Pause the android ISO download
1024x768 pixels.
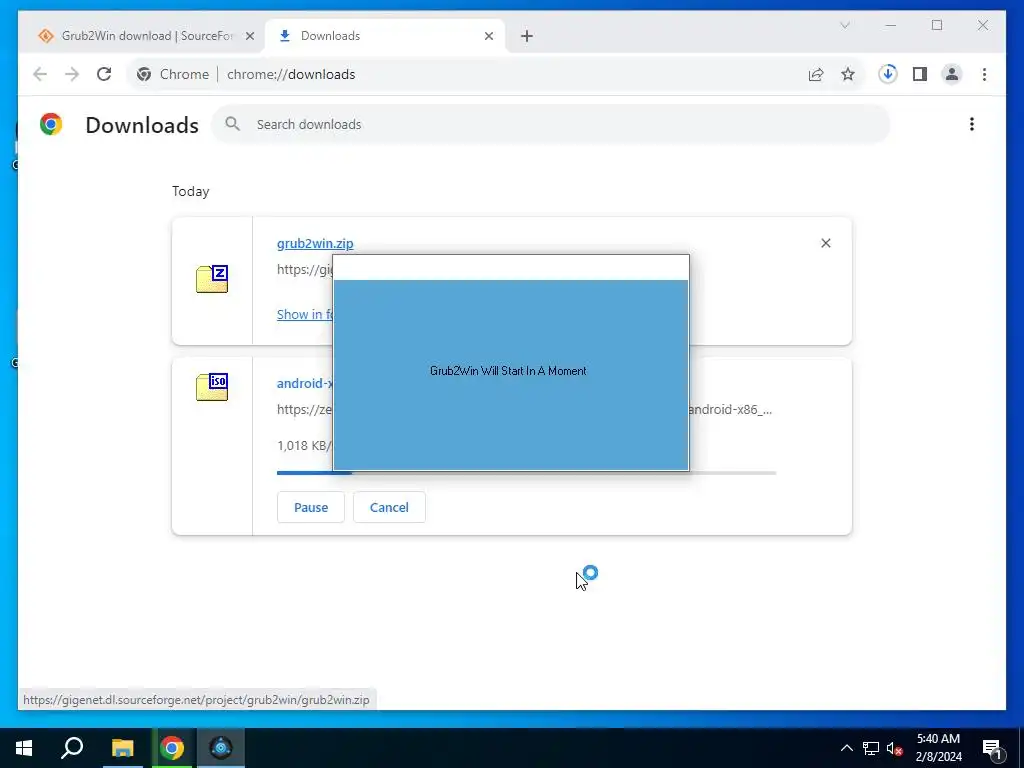point(311,507)
